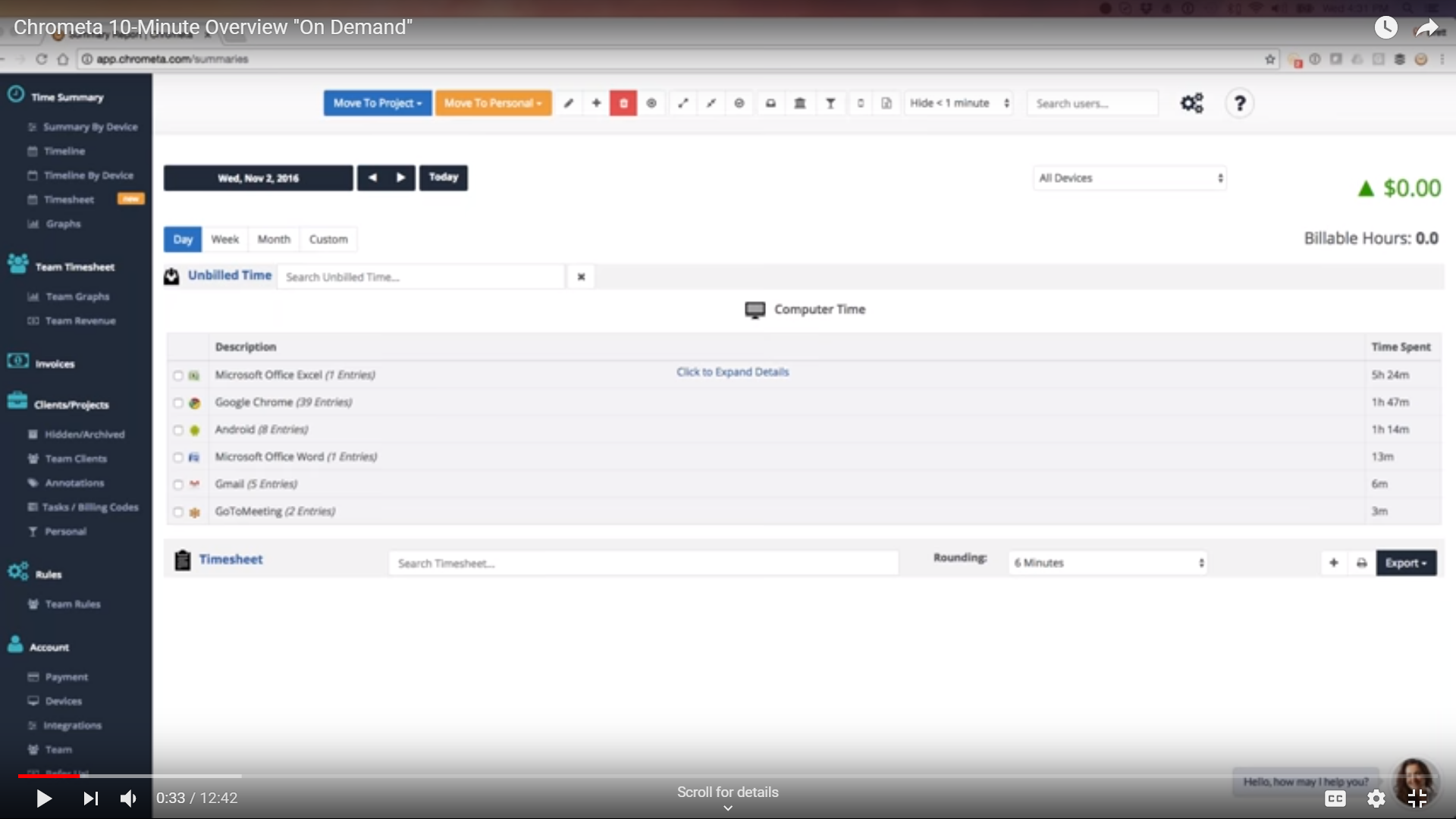Click the Search Unbilled Time field
The height and width of the screenshot is (819, 1456).
coord(421,277)
